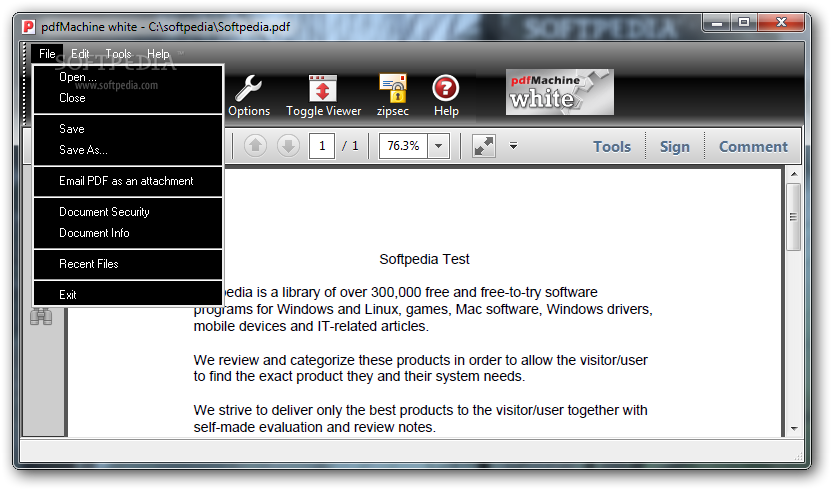Go to the next page with the down arrow
Image resolution: width=832 pixels, height=490 pixels.
click(x=288, y=145)
